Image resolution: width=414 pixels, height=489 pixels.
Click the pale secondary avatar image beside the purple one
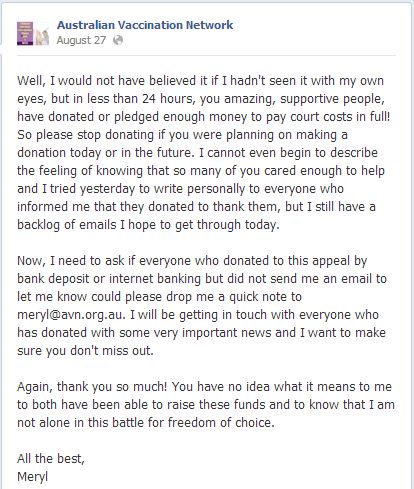click(42, 37)
